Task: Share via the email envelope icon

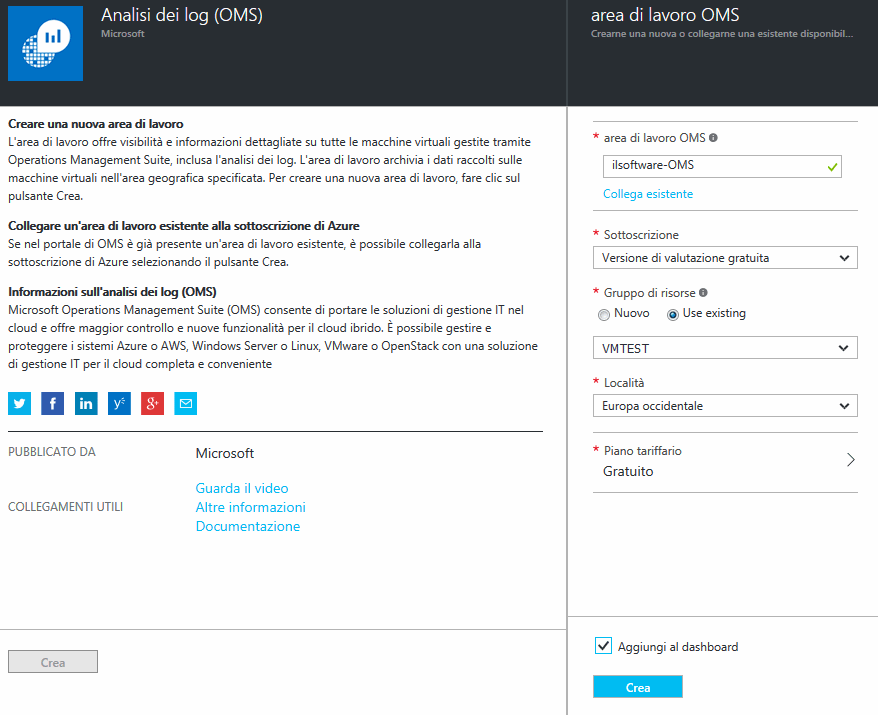Action: pyautogui.click(x=185, y=403)
